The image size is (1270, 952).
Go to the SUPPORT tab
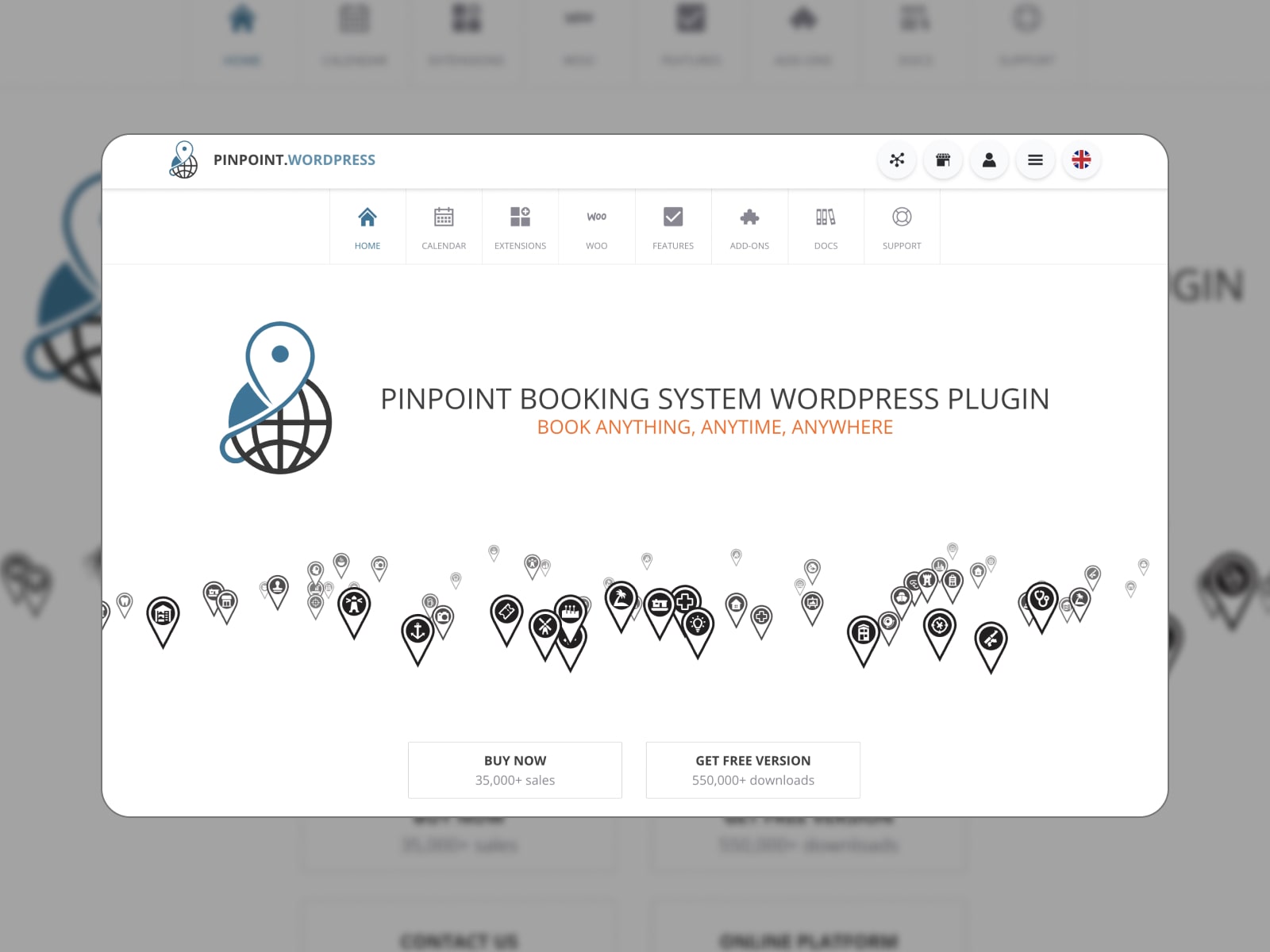902,227
